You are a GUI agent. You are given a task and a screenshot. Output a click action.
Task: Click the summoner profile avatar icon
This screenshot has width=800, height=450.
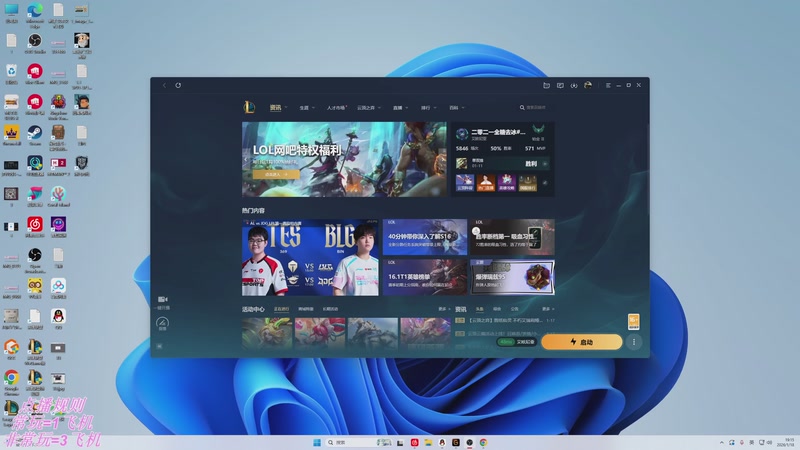(462, 134)
